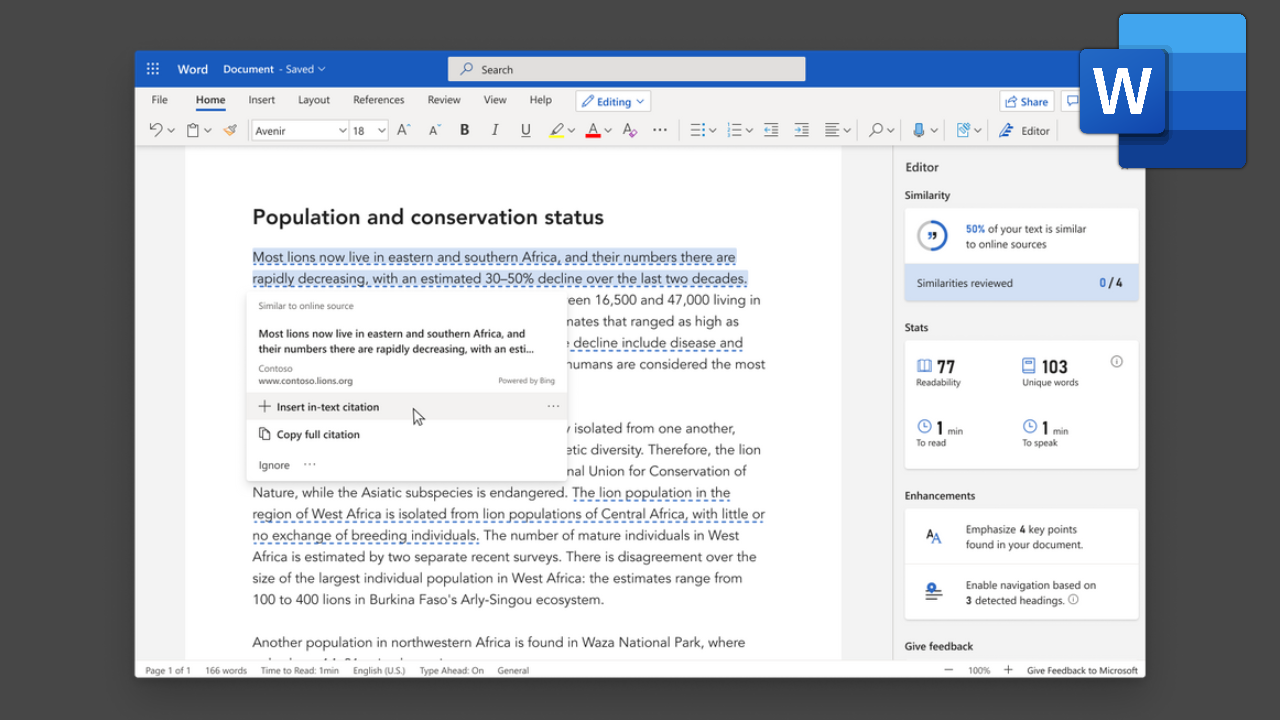The width and height of the screenshot is (1280, 720).
Task: Switch to the References tab
Action: tap(379, 100)
